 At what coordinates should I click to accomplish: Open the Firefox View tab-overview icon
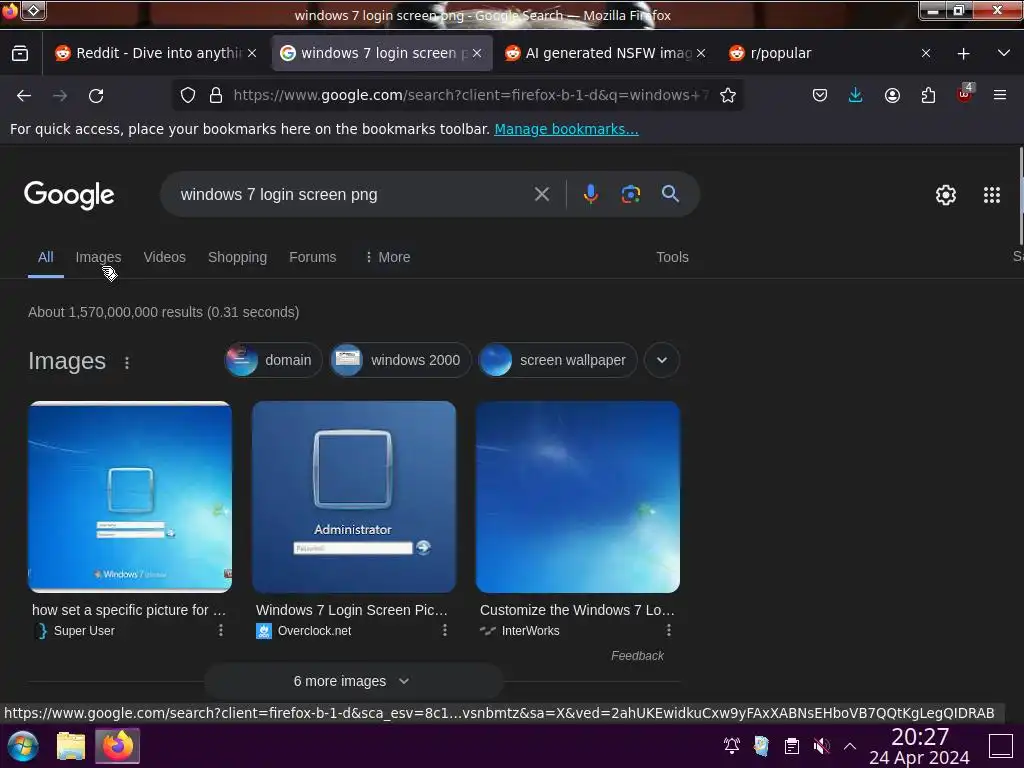20,53
